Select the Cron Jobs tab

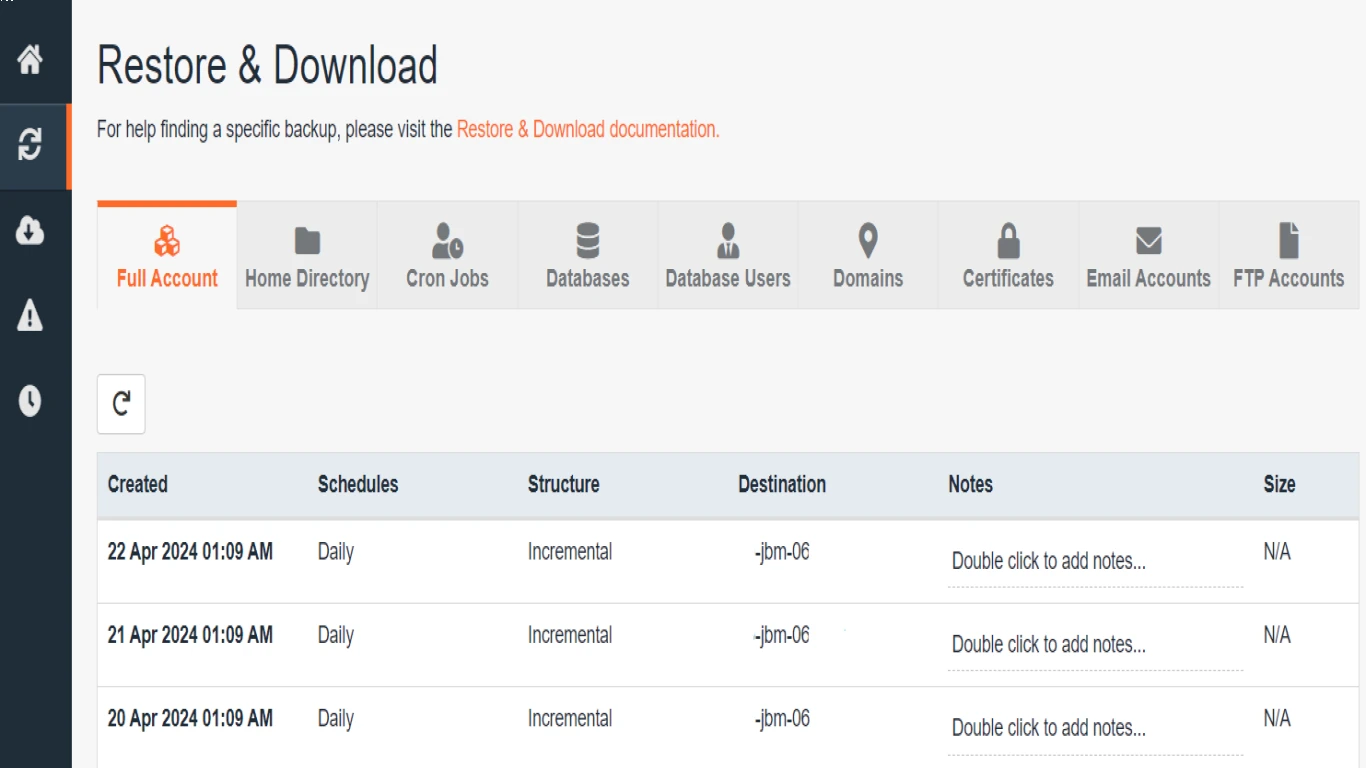coord(447,257)
